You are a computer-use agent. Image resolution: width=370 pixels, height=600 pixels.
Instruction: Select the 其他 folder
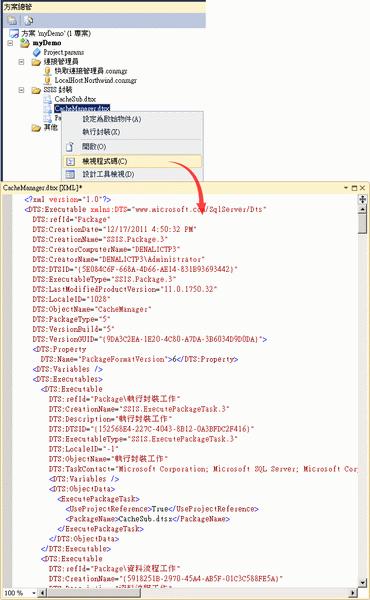pyautogui.click(x=50, y=127)
